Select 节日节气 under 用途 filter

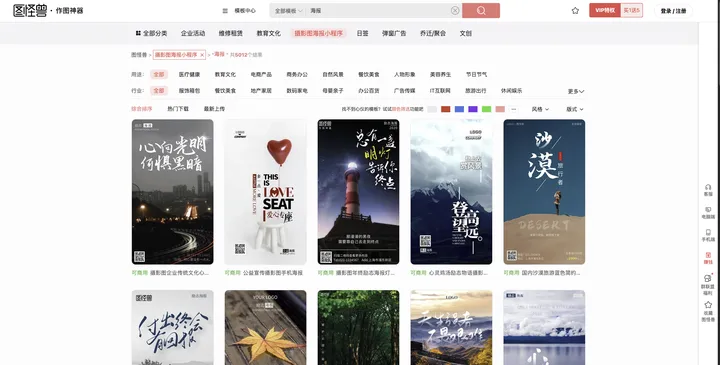476,74
